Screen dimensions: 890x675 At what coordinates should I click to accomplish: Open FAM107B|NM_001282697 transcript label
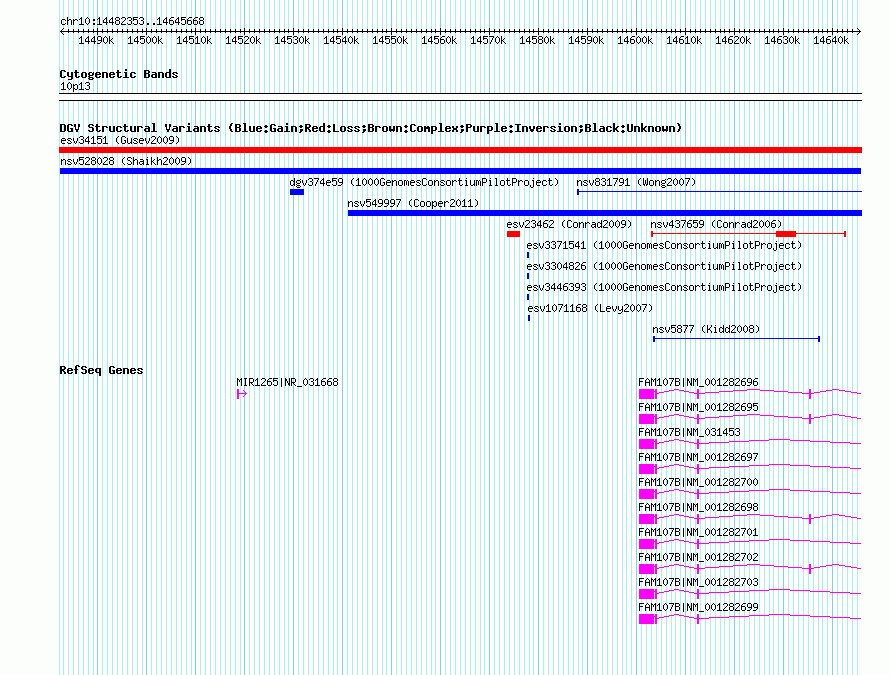click(698, 458)
